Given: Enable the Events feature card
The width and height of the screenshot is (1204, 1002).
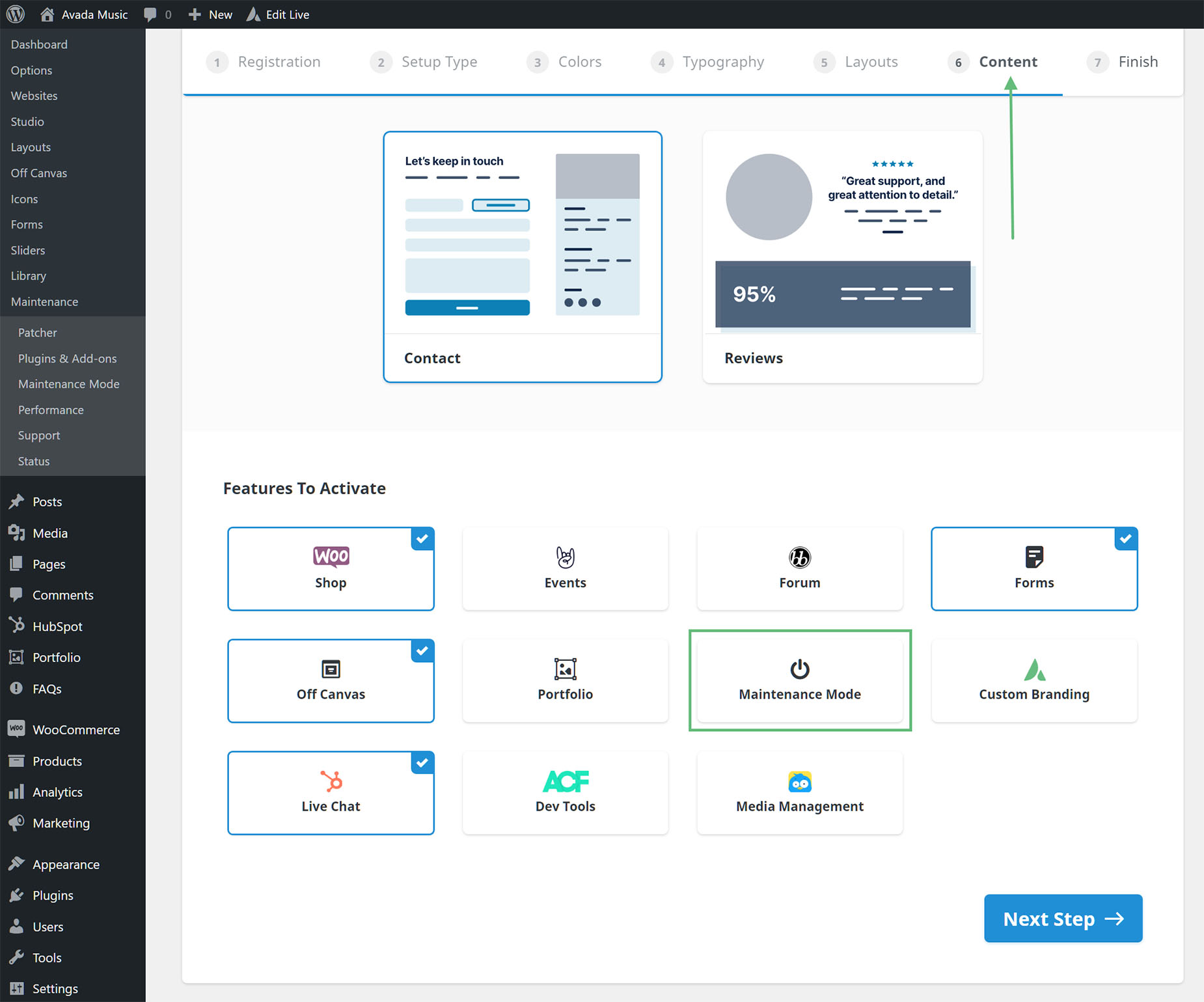Looking at the screenshot, I should (x=565, y=568).
